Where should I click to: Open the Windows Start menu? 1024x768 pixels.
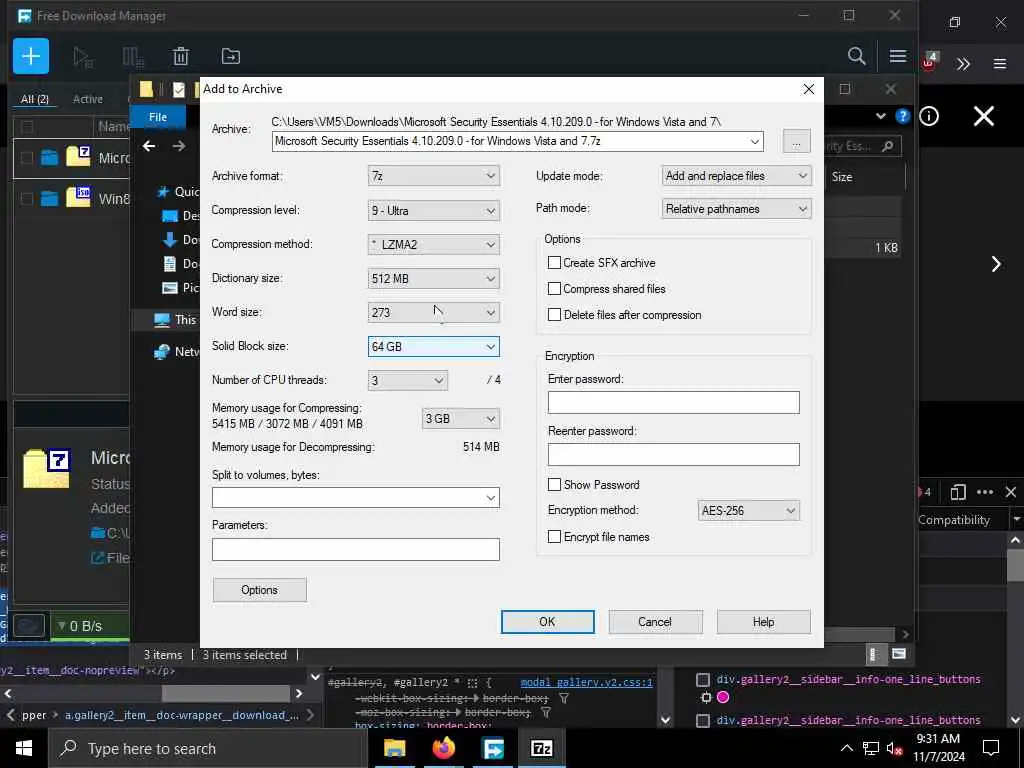pos(24,748)
